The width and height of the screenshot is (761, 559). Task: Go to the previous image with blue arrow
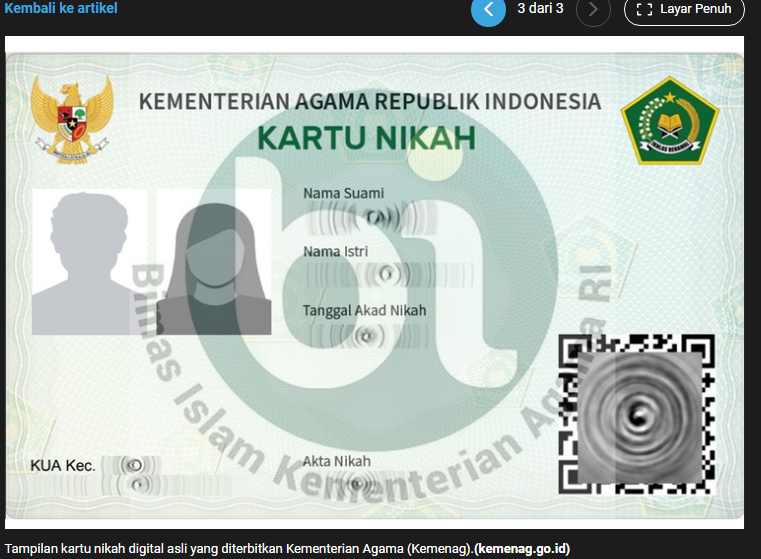[488, 9]
